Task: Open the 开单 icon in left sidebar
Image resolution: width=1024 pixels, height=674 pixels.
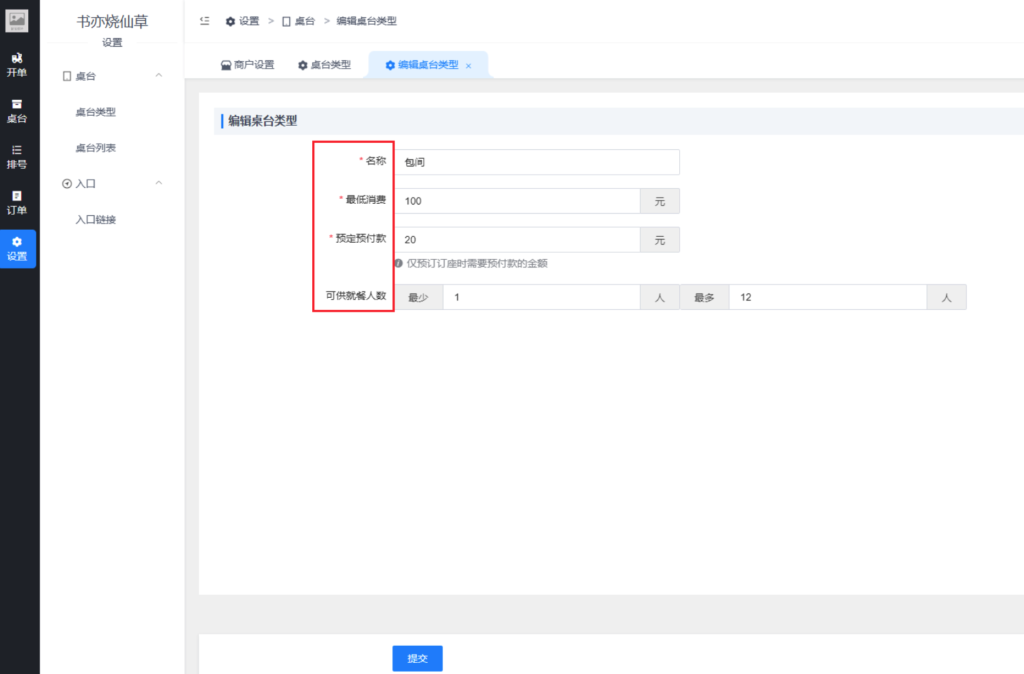Action: [x=17, y=64]
